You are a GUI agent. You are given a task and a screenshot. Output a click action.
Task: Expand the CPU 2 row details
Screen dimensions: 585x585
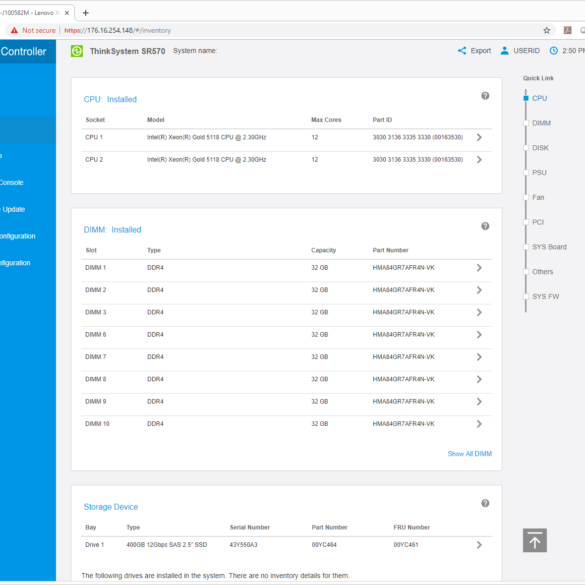point(479,160)
